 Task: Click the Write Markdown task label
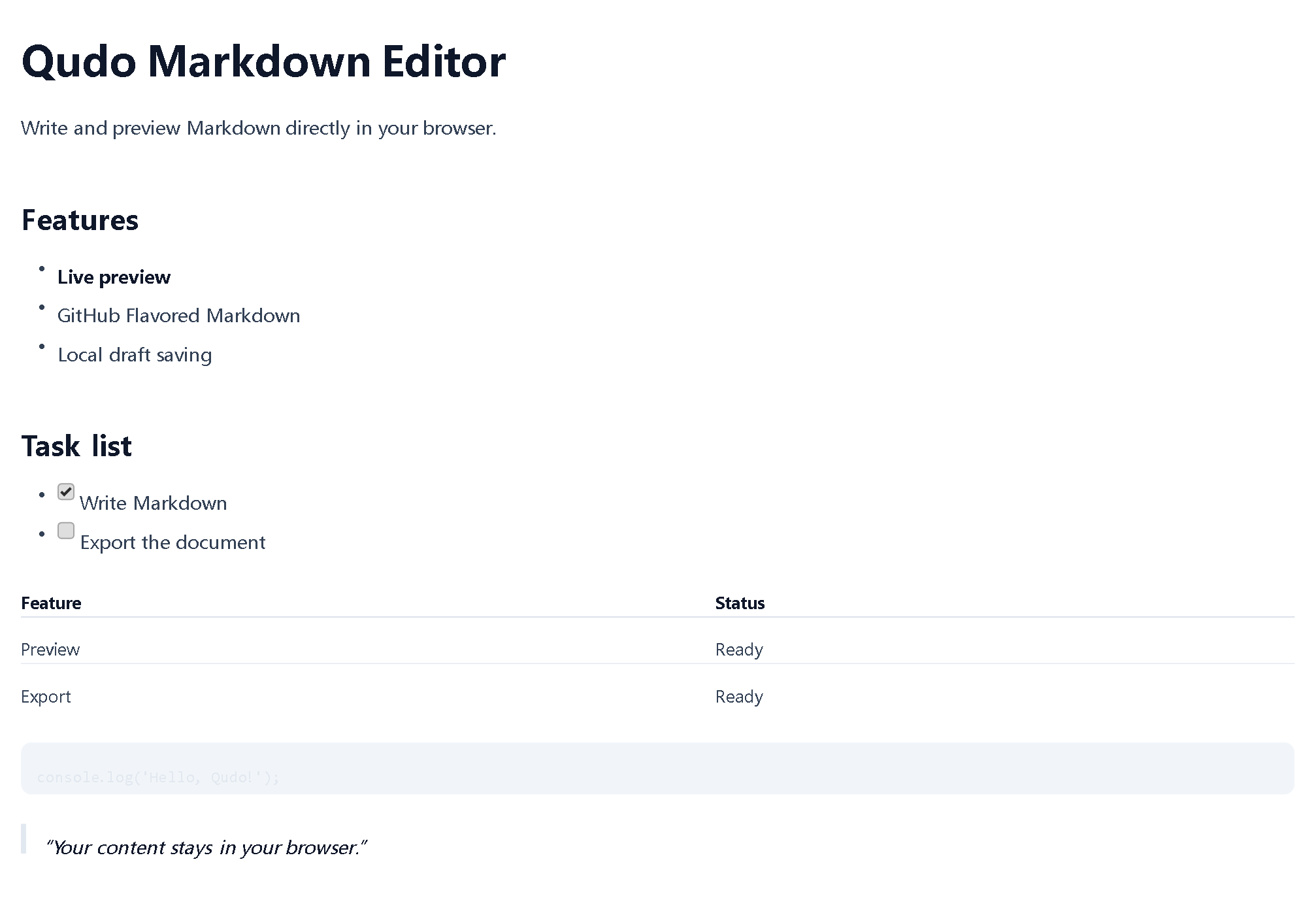pyautogui.click(x=154, y=503)
